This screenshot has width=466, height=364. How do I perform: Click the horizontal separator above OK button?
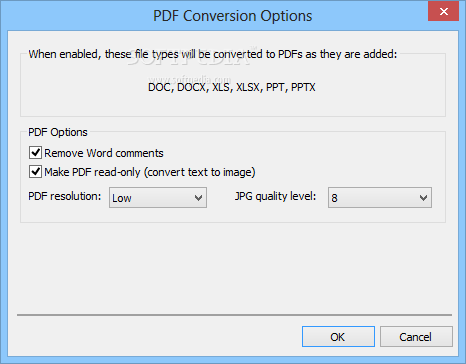[234, 315]
